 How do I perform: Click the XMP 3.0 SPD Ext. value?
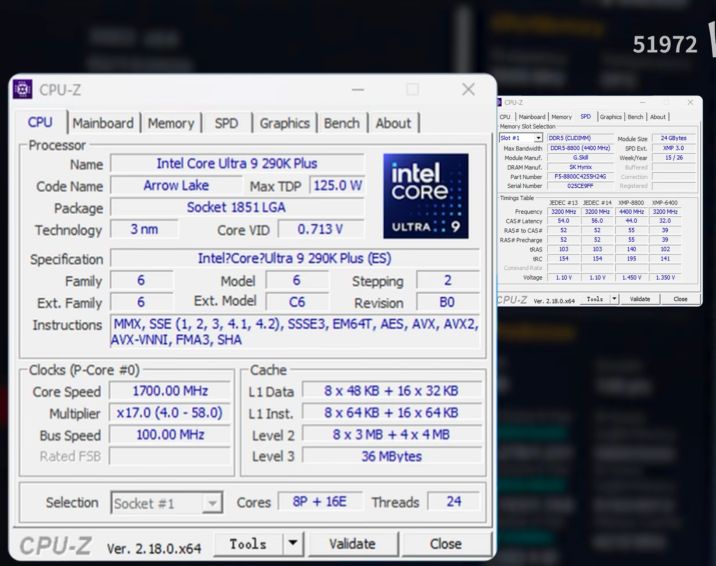674,148
